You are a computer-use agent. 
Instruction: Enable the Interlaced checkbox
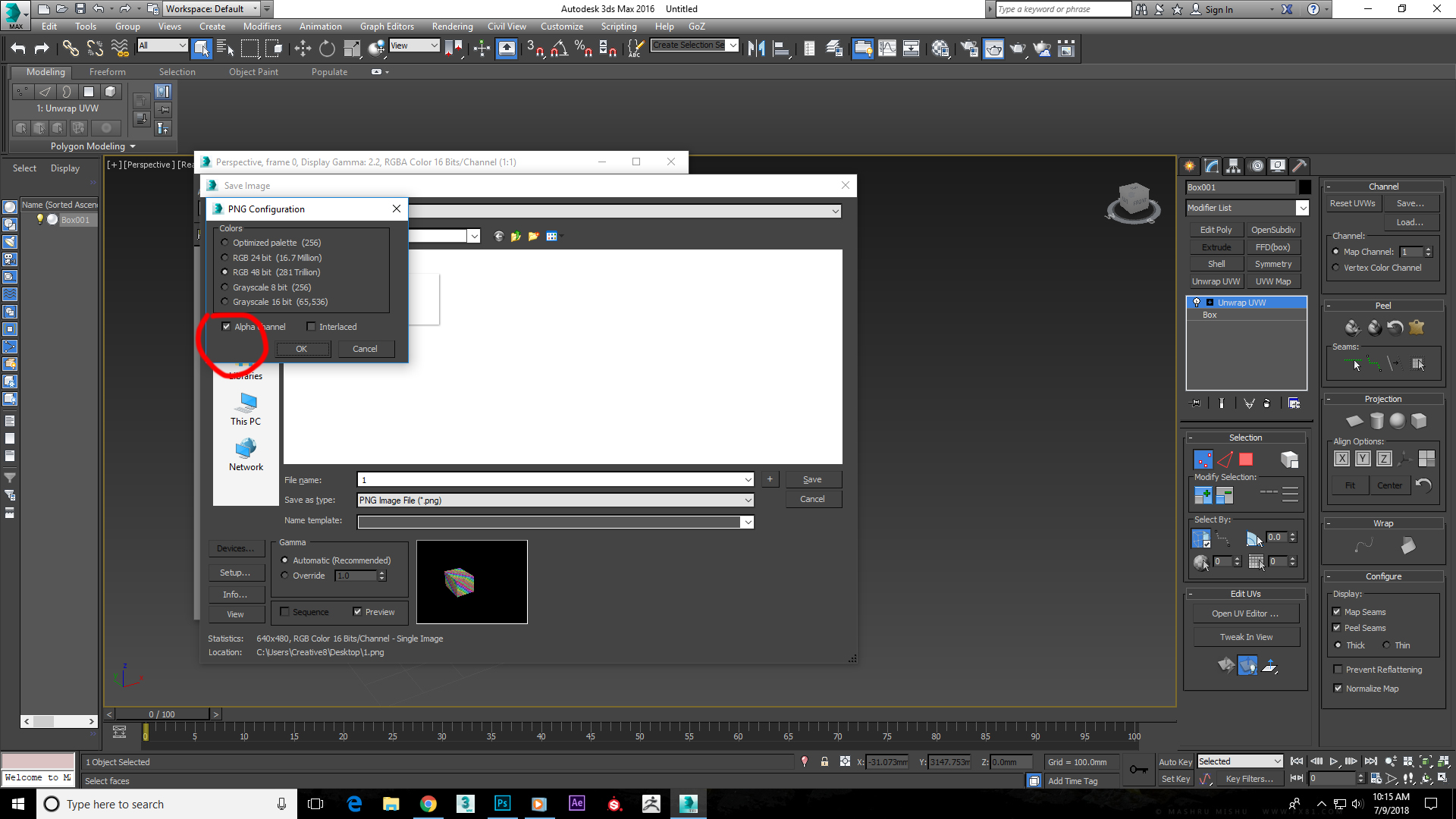click(x=311, y=326)
